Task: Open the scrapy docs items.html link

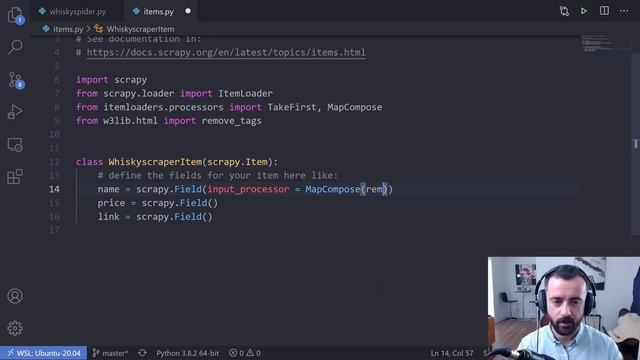Action: [226, 52]
